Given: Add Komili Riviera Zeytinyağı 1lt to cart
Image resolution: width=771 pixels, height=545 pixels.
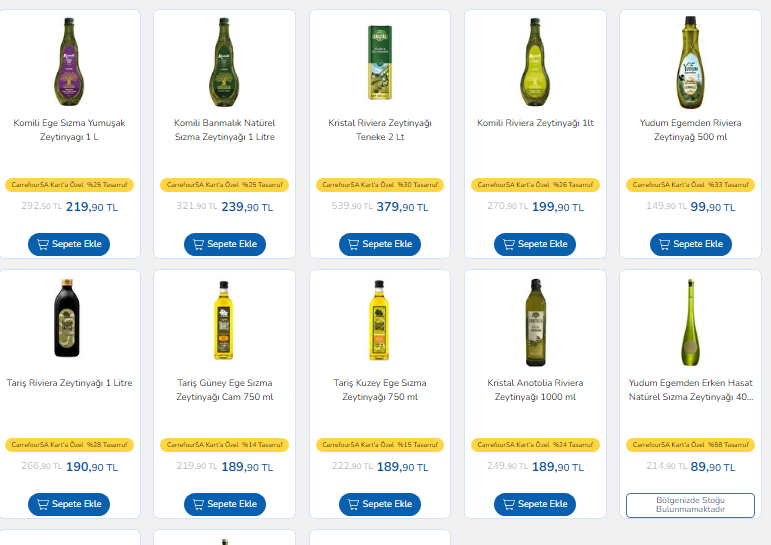Looking at the screenshot, I should tap(535, 244).
